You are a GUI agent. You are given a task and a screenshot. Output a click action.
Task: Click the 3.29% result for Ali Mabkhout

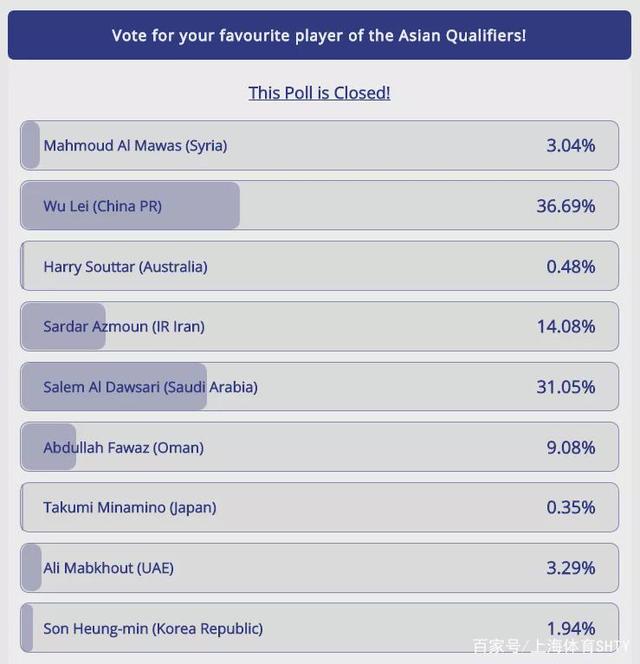(570, 568)
